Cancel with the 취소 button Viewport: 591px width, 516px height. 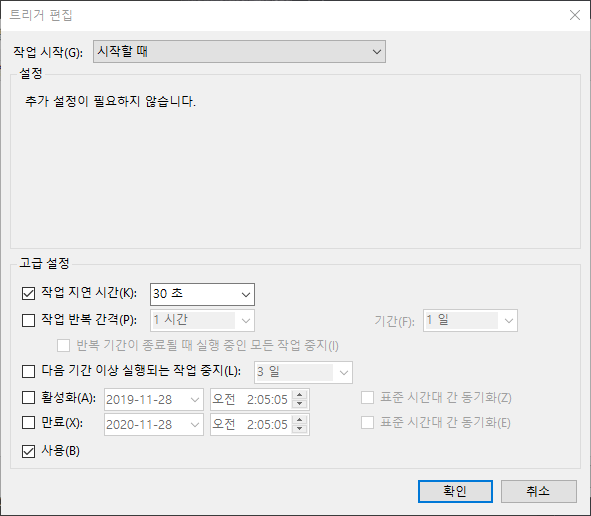coord(539,491)
